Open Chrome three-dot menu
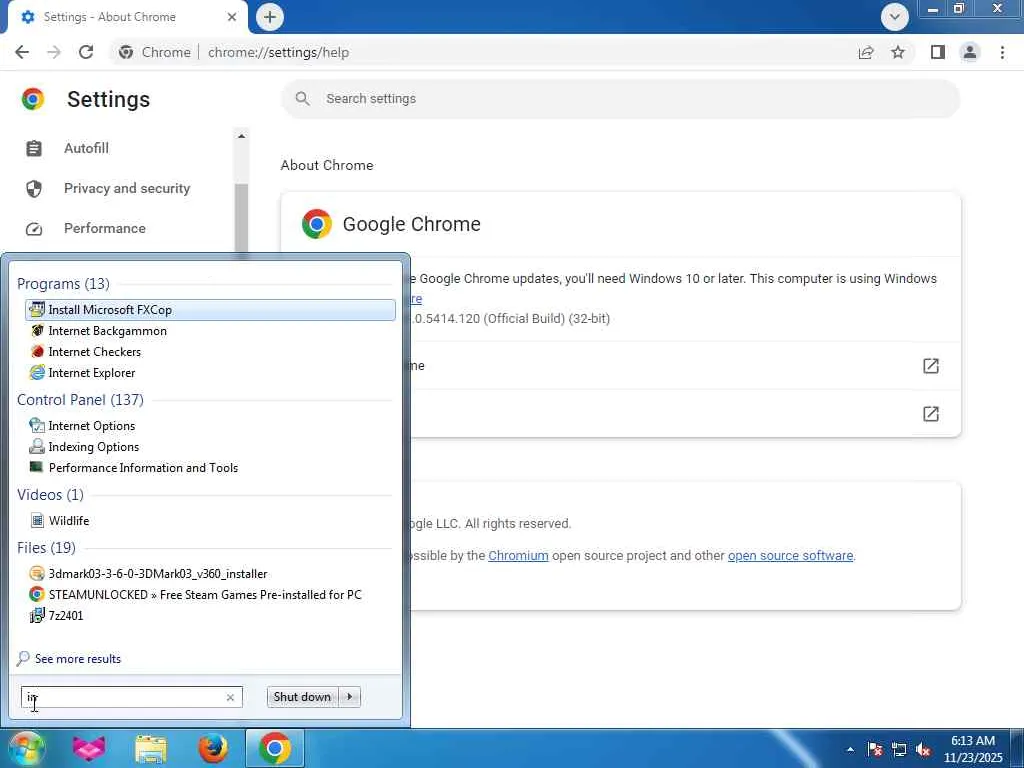 pos(1002,52)
